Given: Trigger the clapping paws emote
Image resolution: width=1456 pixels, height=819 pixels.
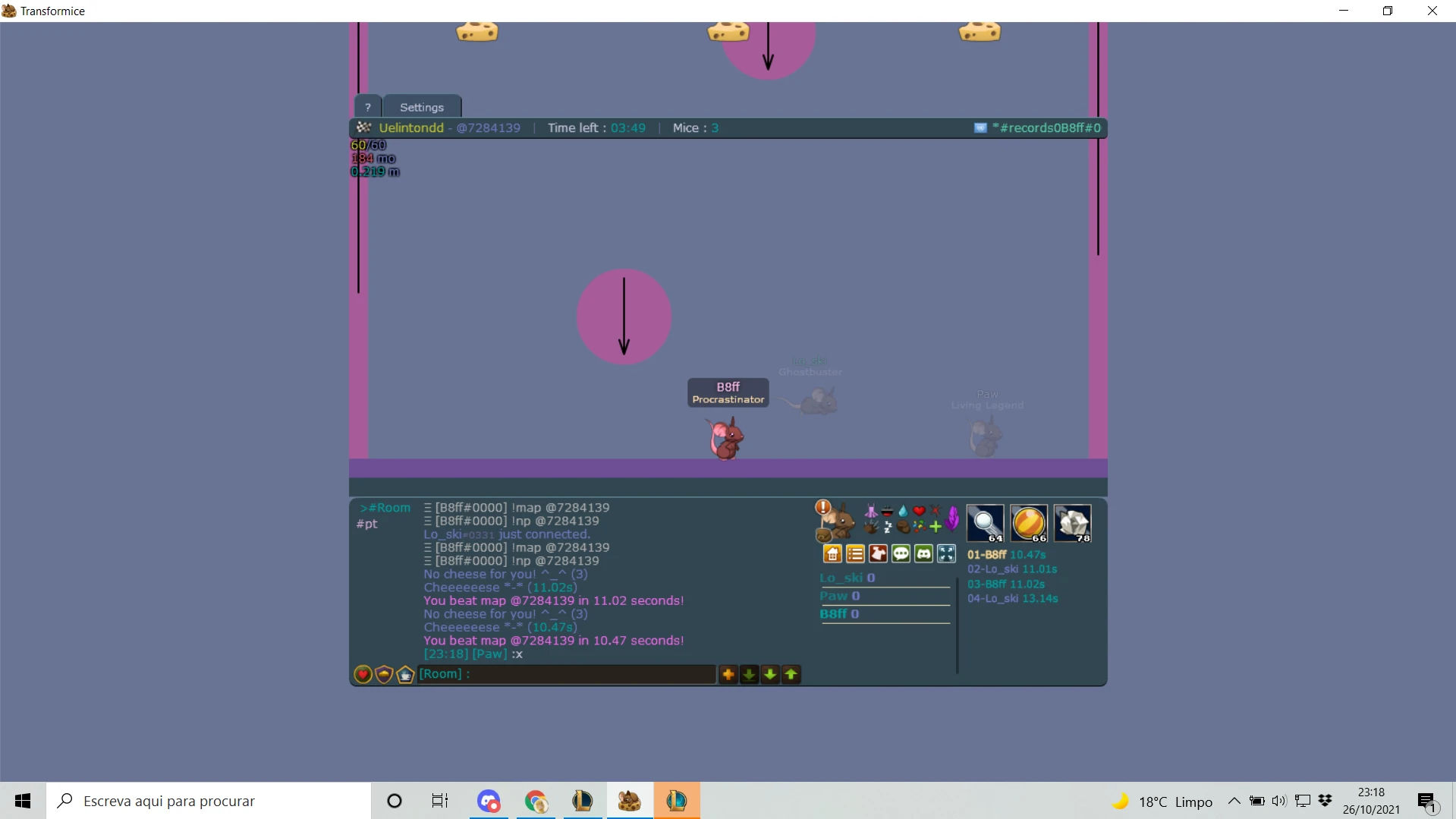Looking at the screenshot, I should pos(870,527).
